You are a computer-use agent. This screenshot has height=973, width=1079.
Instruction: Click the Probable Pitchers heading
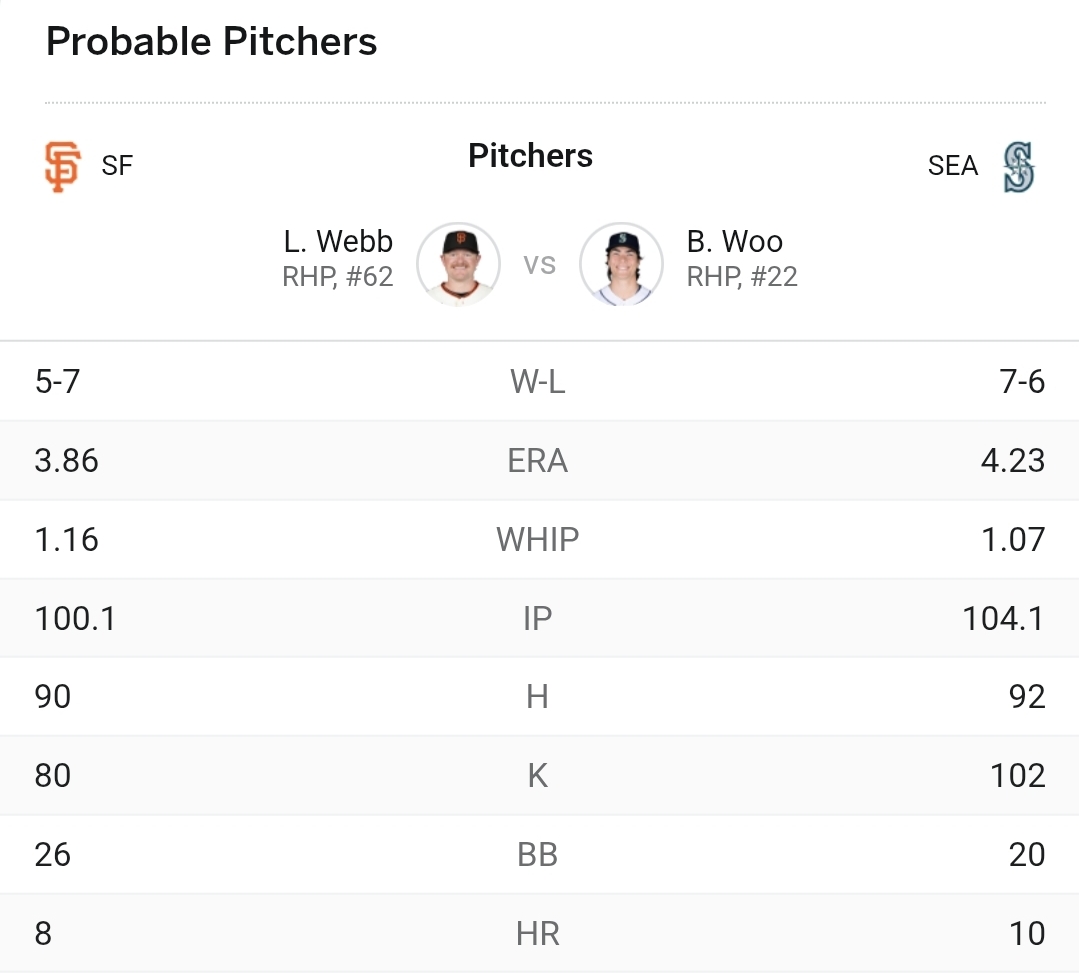tap(211, 41)
